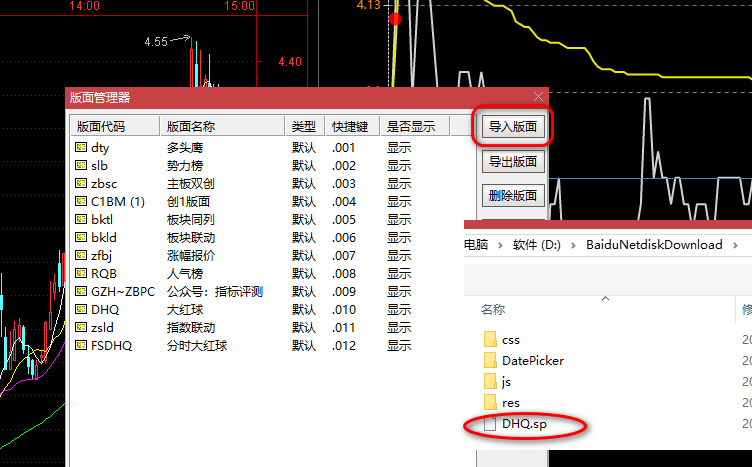Select the 公众号：指标评测 layout name
752x467 pixels.
[215, 291]
